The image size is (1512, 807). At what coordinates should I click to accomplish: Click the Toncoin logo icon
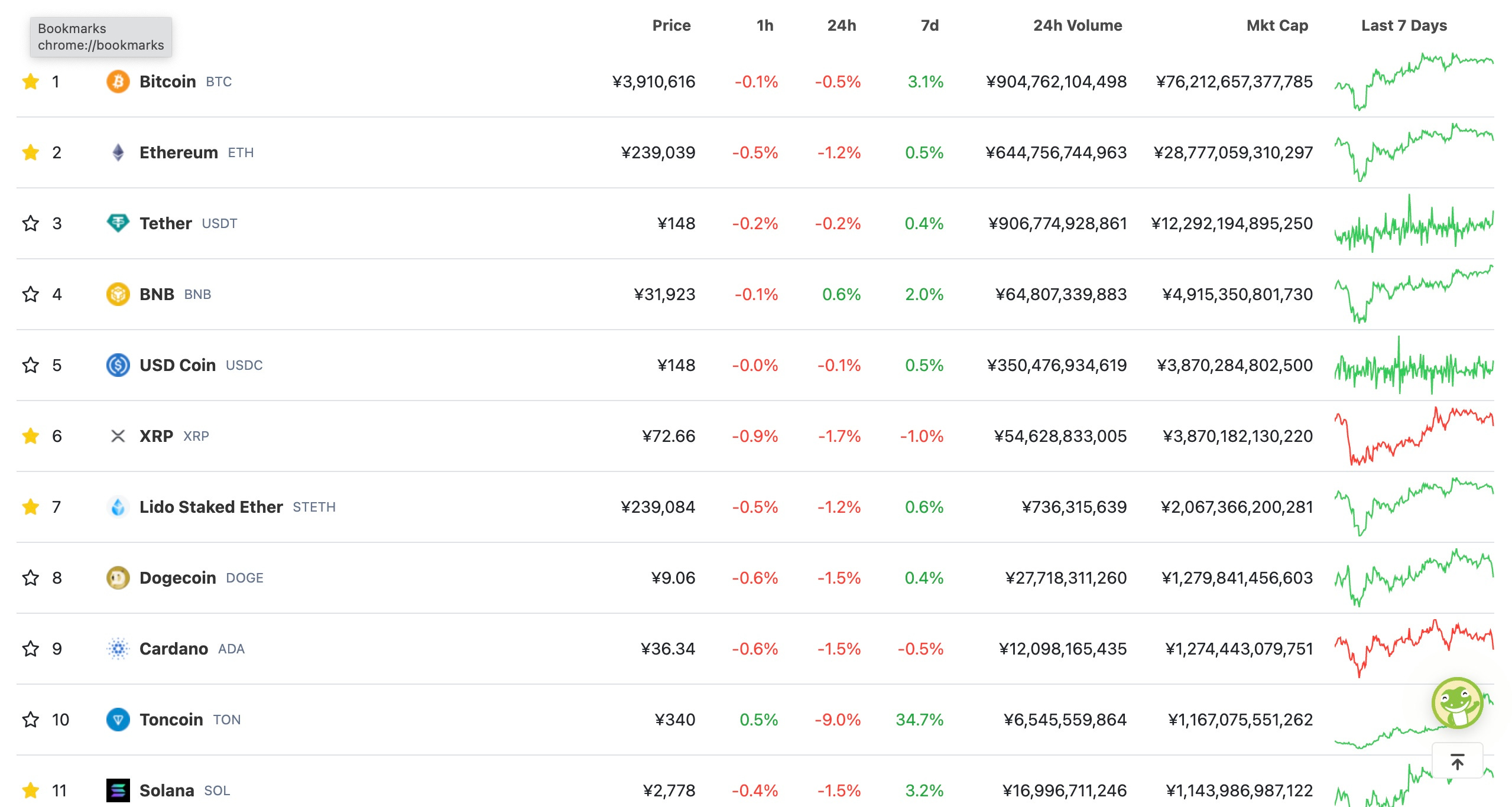click(x=118, y=720)
